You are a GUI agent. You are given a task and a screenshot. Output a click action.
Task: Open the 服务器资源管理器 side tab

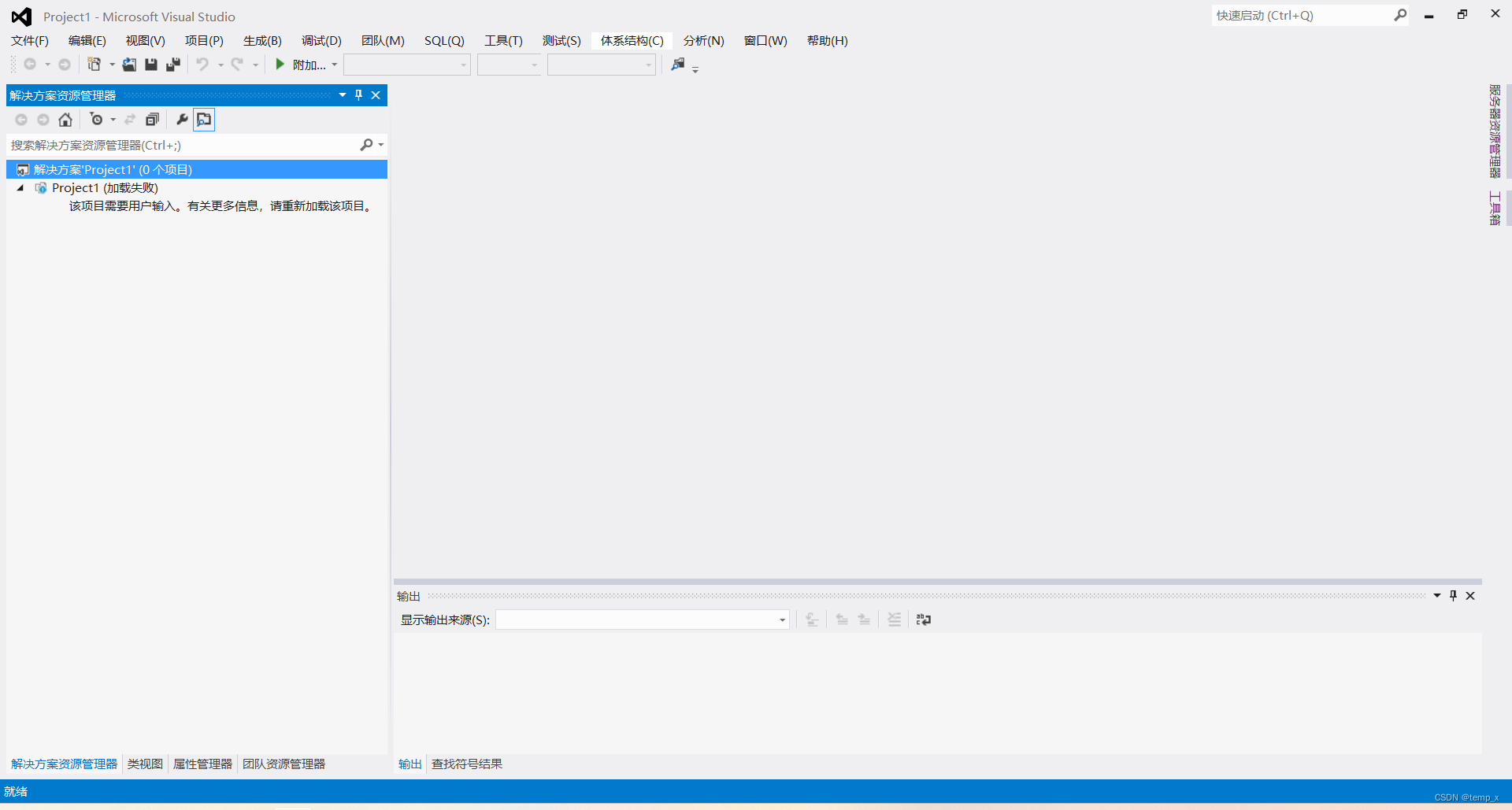point(1495,131)
